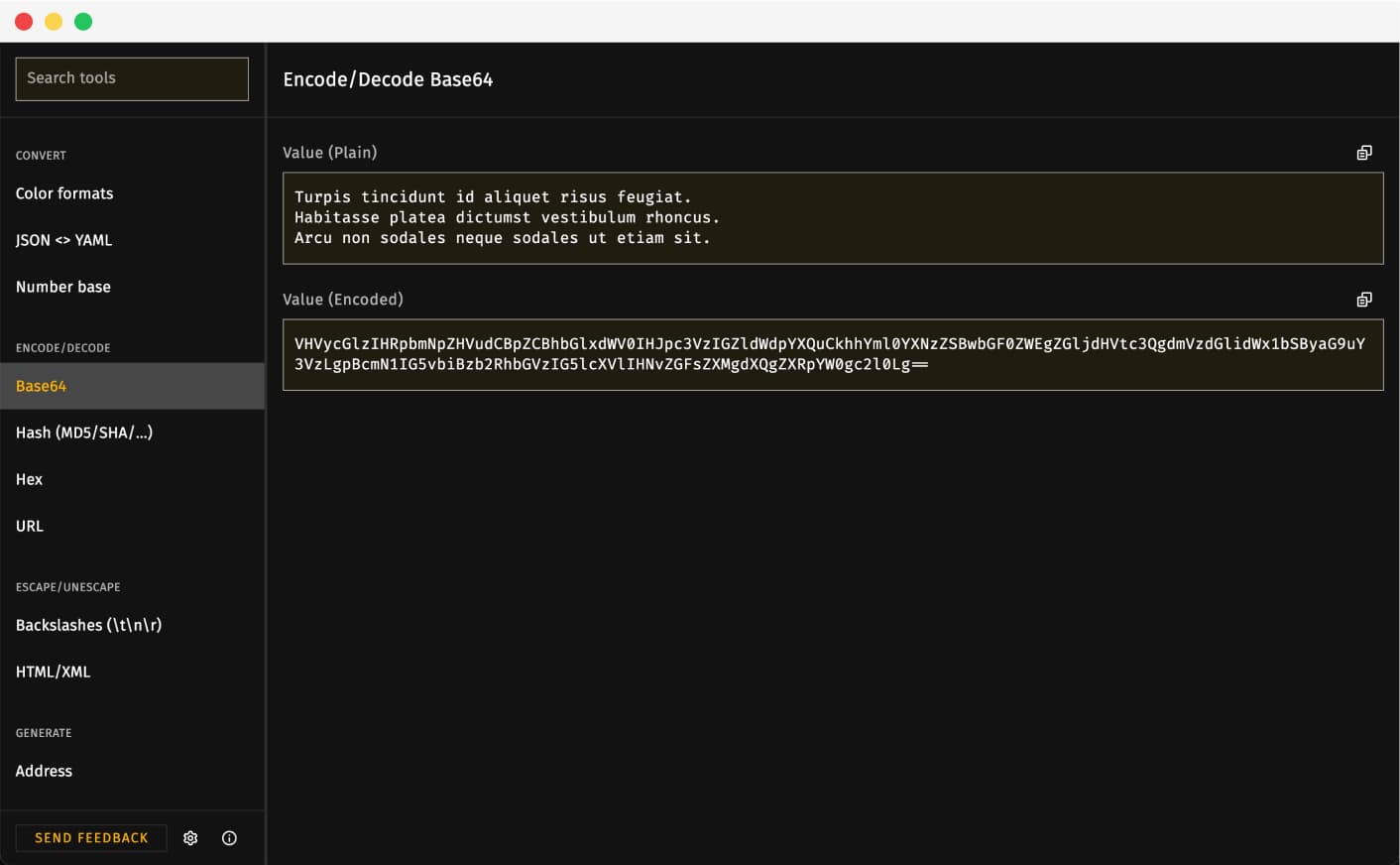
Task: Maximize the window with the green button
Action: point(83,21)
